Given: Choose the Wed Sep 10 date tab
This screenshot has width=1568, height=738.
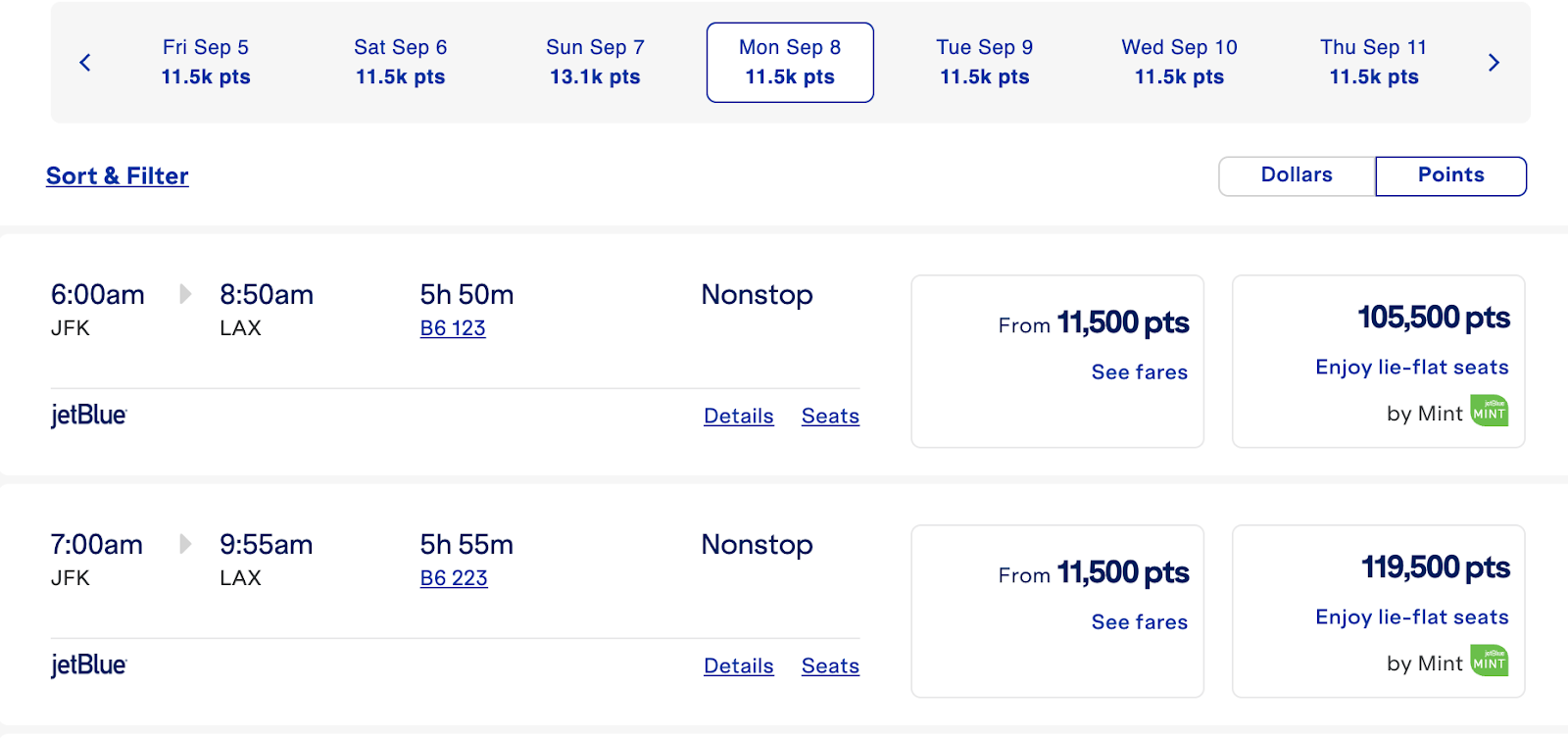Looking at the screenshot, I should [1179, 62].
